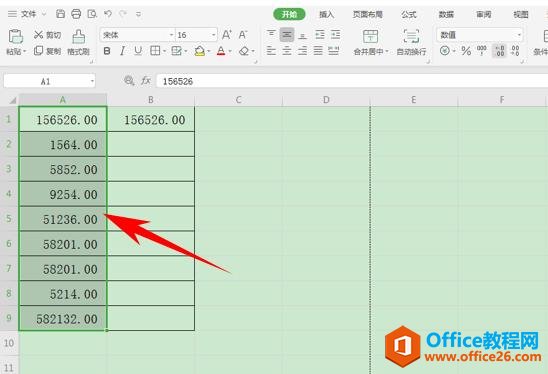Apply distributed alignment

coord(334,51)
